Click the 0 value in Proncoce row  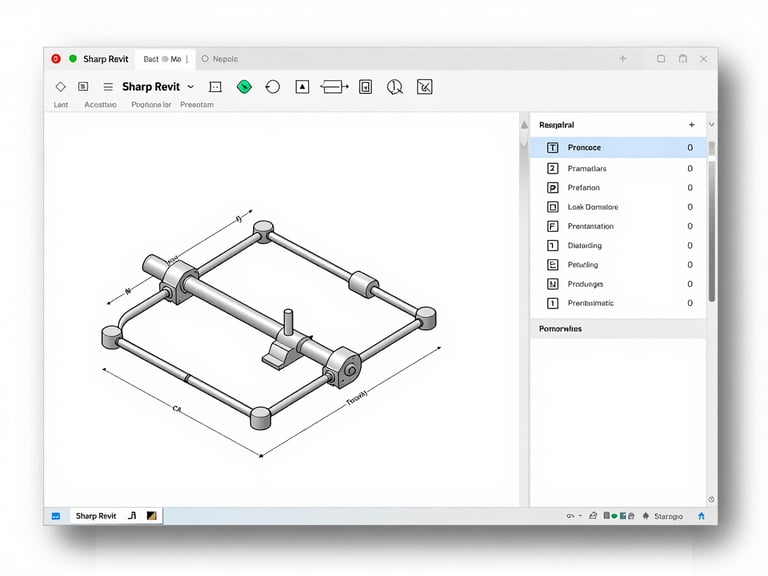[690, 147]
